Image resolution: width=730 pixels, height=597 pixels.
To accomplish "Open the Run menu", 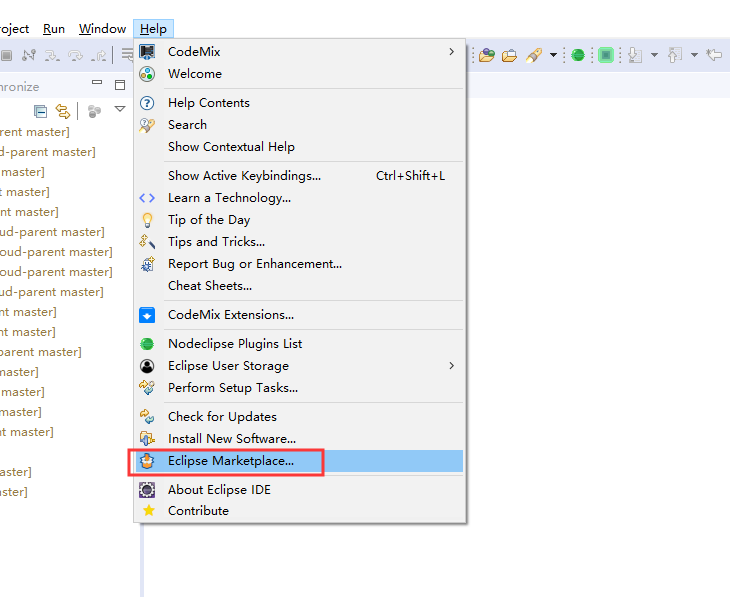I will click(x=54, y=29).
